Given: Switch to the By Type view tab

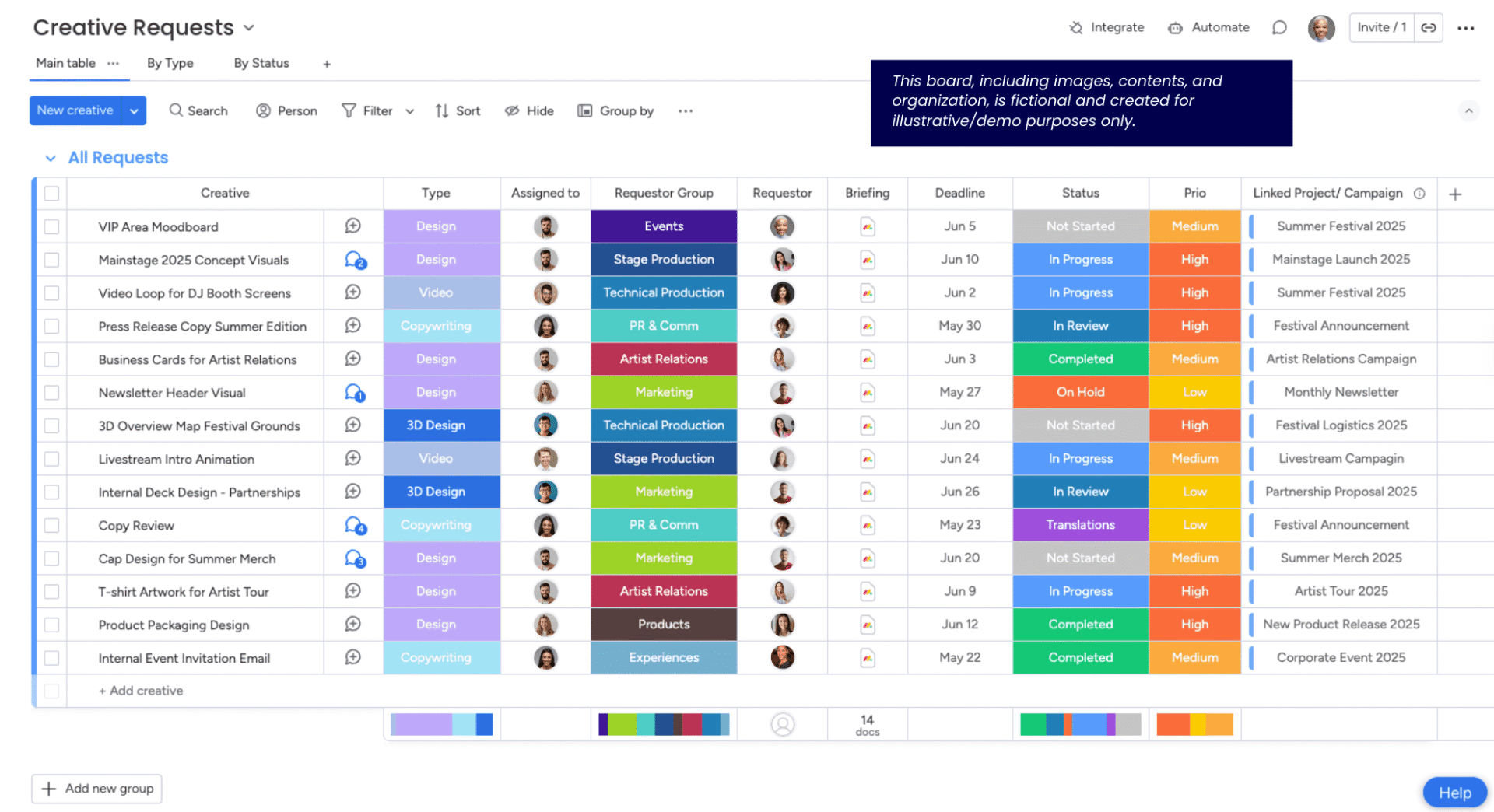Looking at the screenshot, I should tap(170, 63).
